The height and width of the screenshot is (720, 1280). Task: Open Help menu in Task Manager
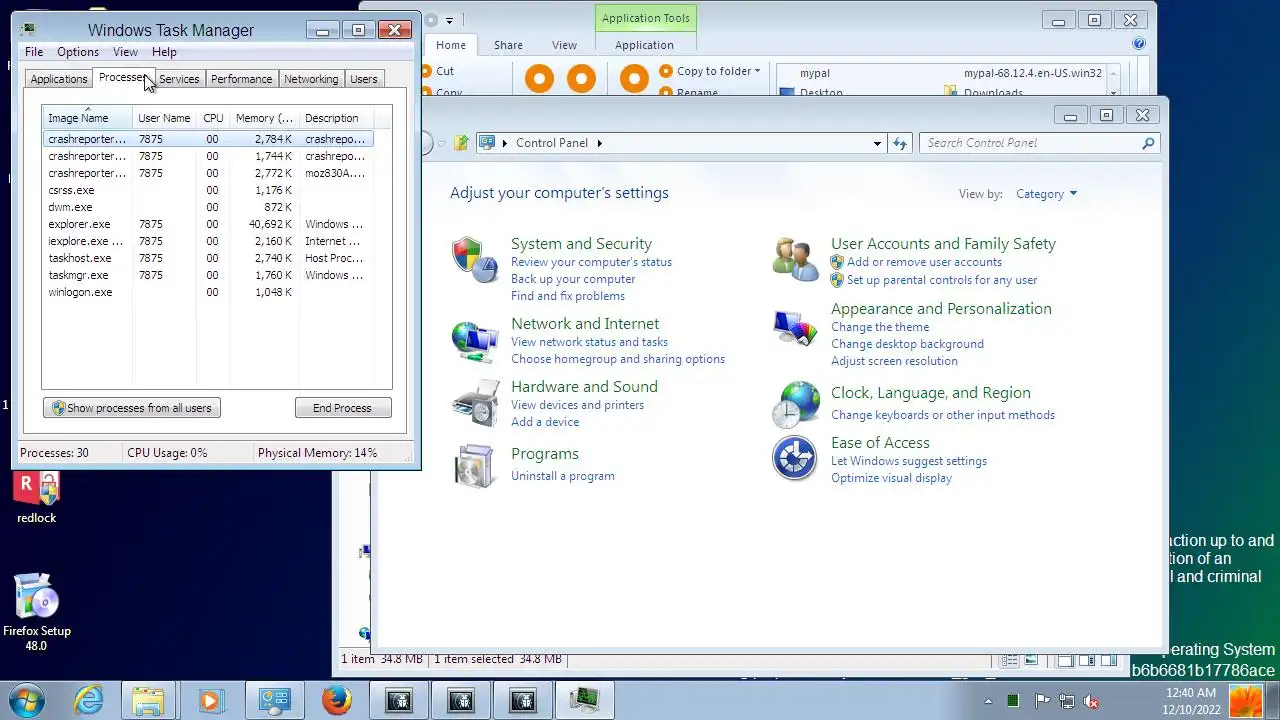pos(164,52)
